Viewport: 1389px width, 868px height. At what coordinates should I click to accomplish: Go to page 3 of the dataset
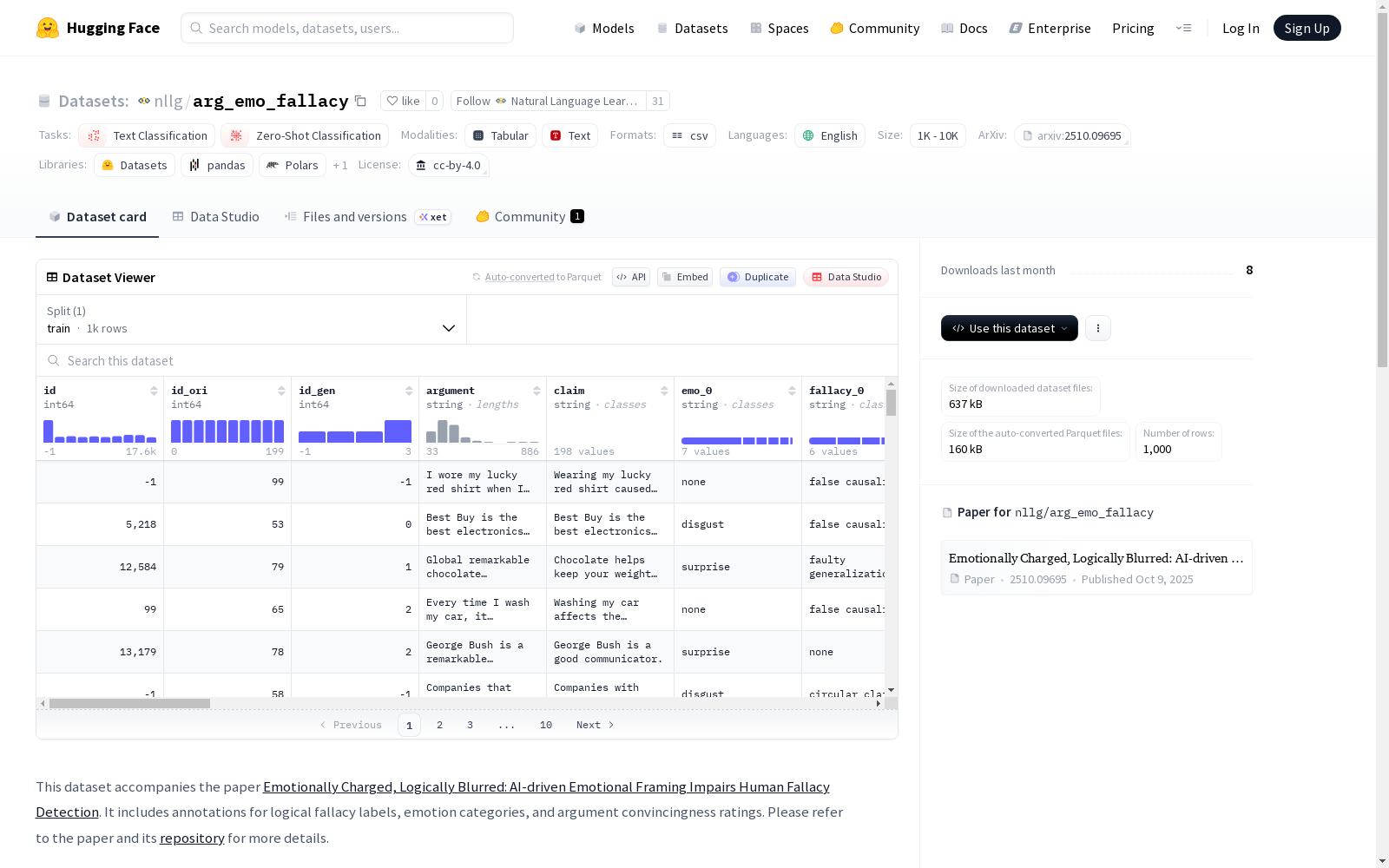click(470, 725)
